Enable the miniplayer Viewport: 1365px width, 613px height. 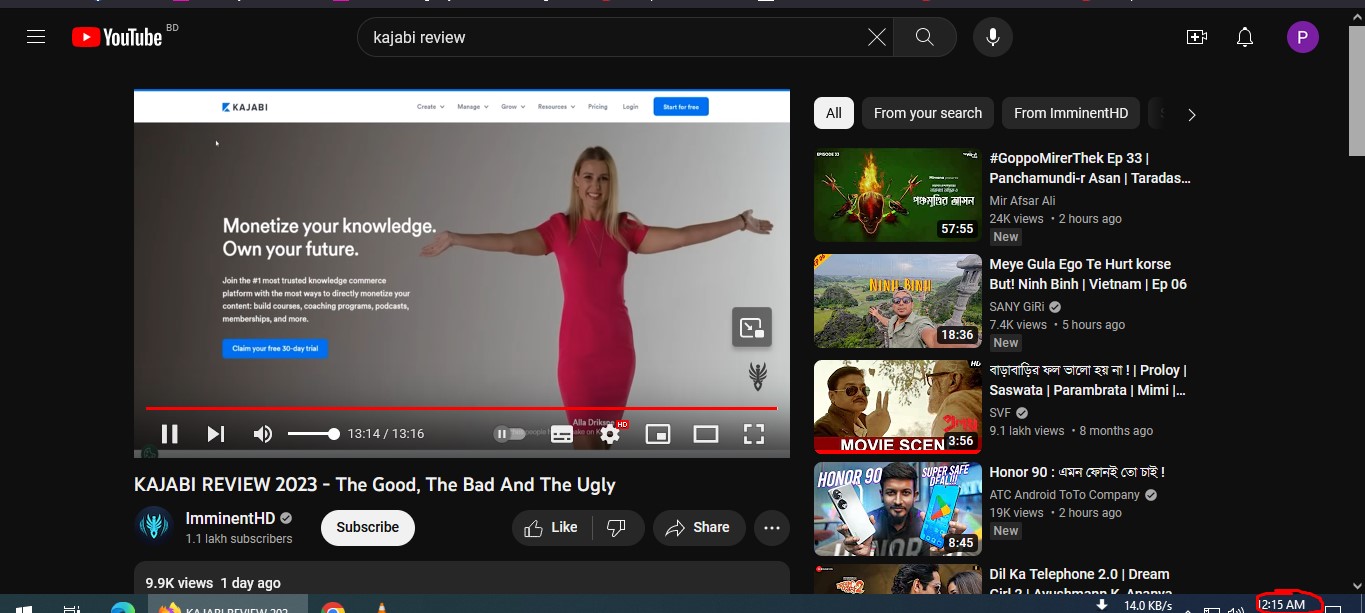click(657, 434)
